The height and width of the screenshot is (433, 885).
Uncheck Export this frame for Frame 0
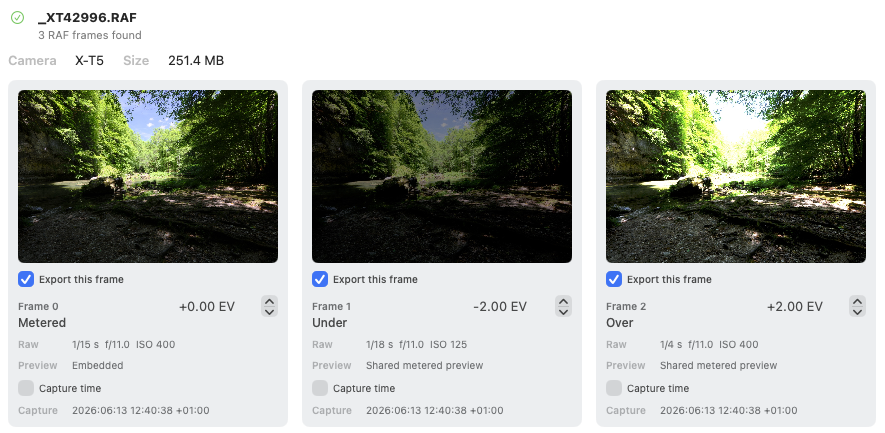click(26, 279)
